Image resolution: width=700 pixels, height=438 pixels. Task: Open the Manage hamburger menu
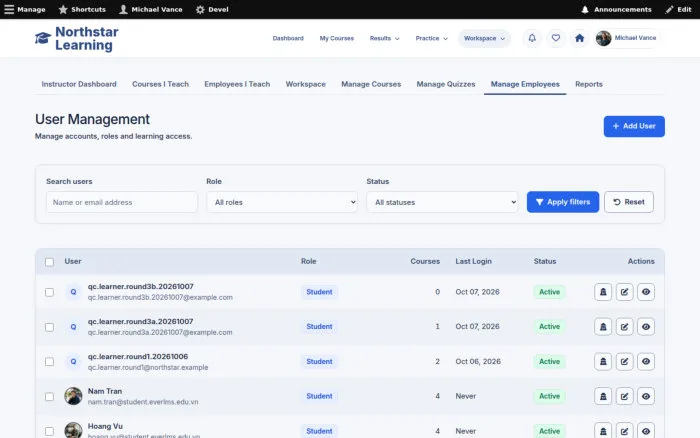25,9
